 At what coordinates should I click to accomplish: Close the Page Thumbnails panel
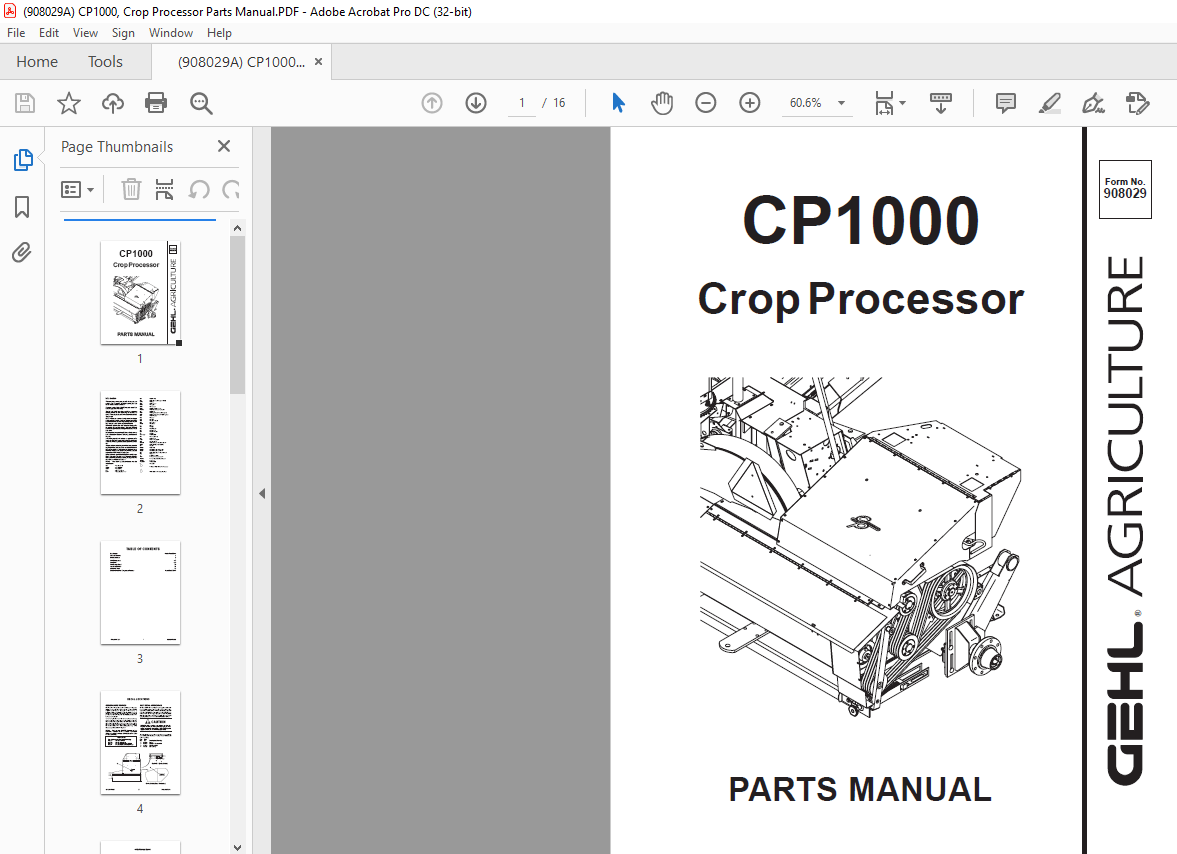click(224, 146)
